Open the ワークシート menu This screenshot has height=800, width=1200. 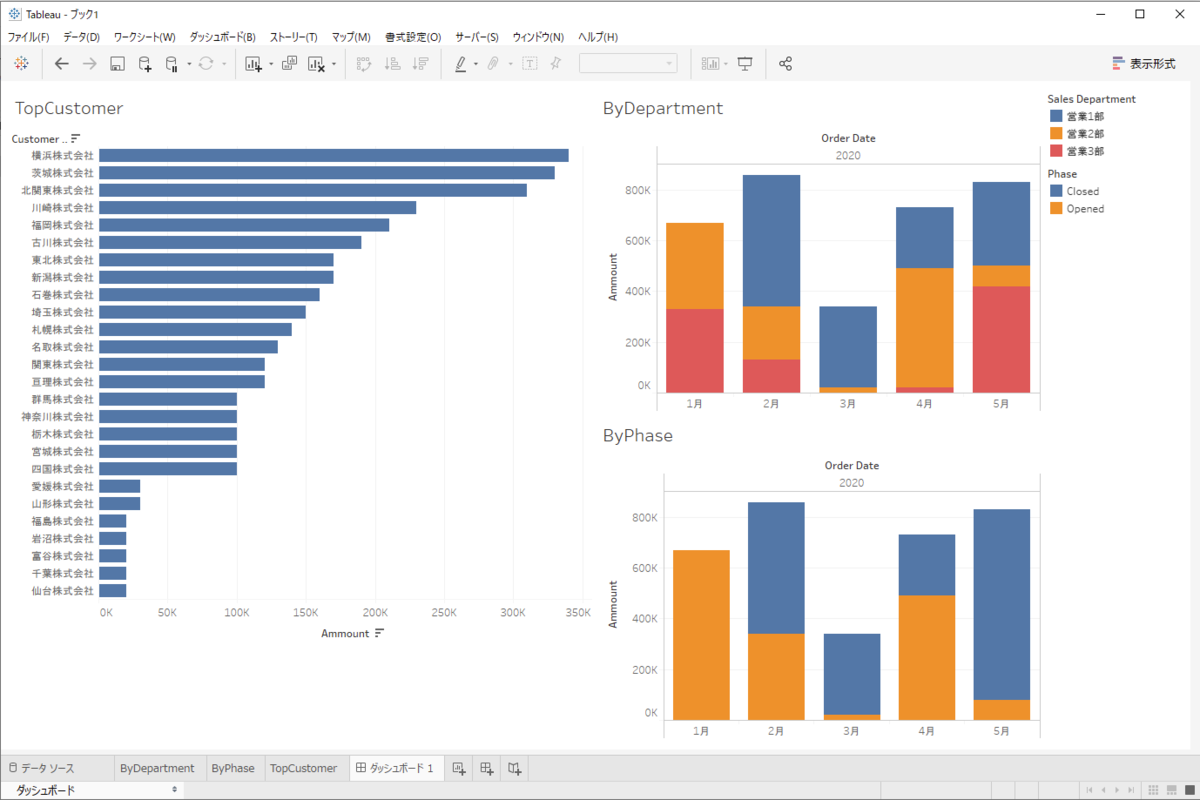[144, 37]
